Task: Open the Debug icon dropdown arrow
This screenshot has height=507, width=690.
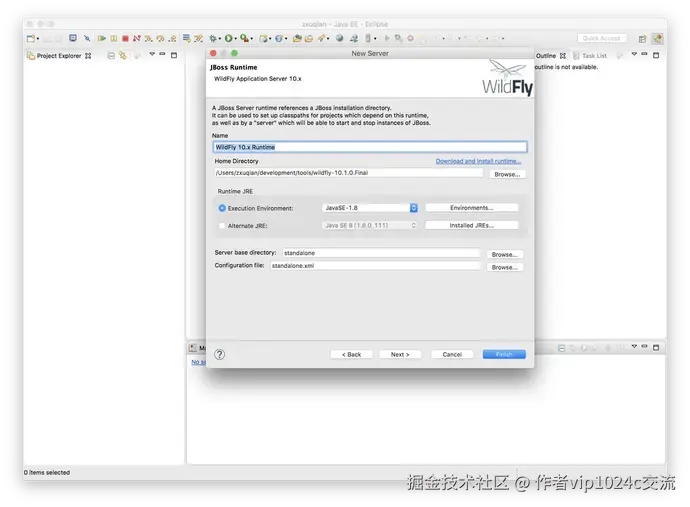Action: click(x=220, y=39)
